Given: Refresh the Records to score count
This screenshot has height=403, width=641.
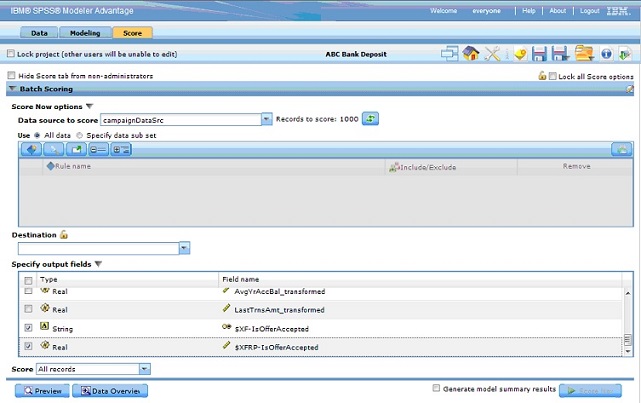Looking at the screenshot, I should [370, 119].
